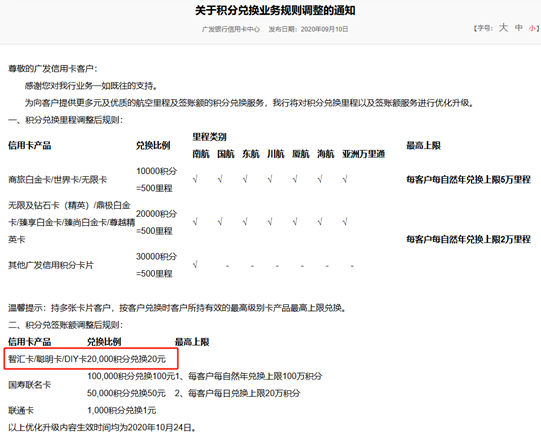
Task: Select heading 二、积分兑签账额调整后规则
Action: (66, 325)
